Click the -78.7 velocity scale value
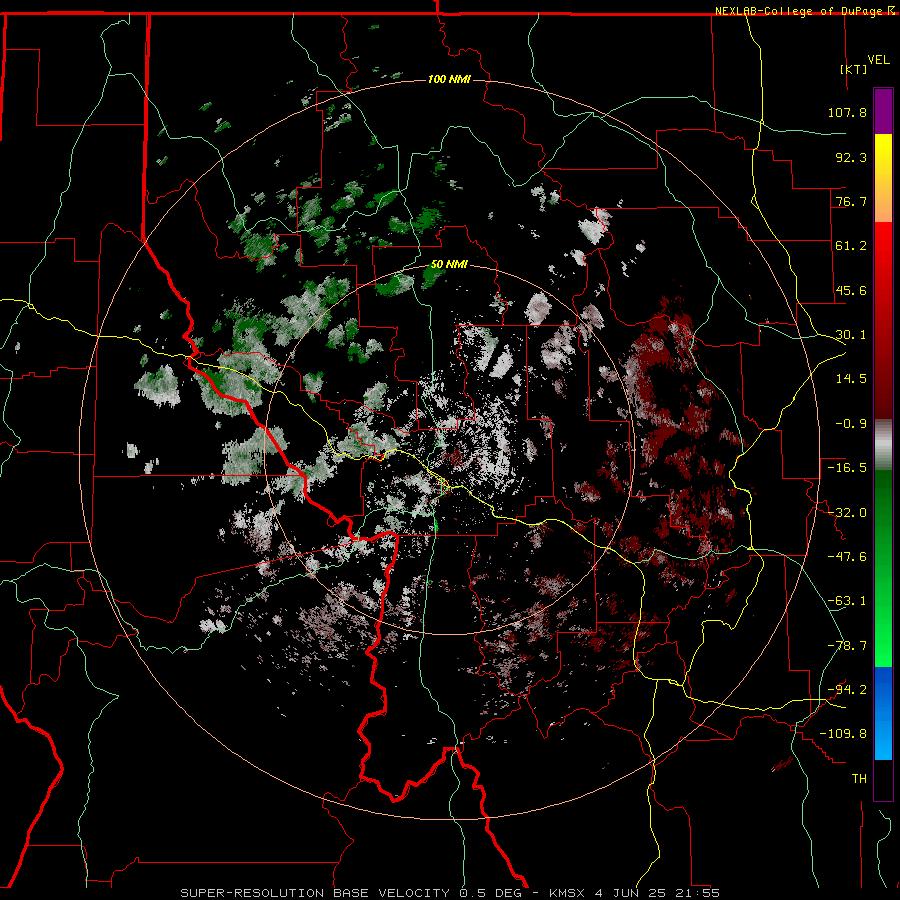 tap(847, 646)
